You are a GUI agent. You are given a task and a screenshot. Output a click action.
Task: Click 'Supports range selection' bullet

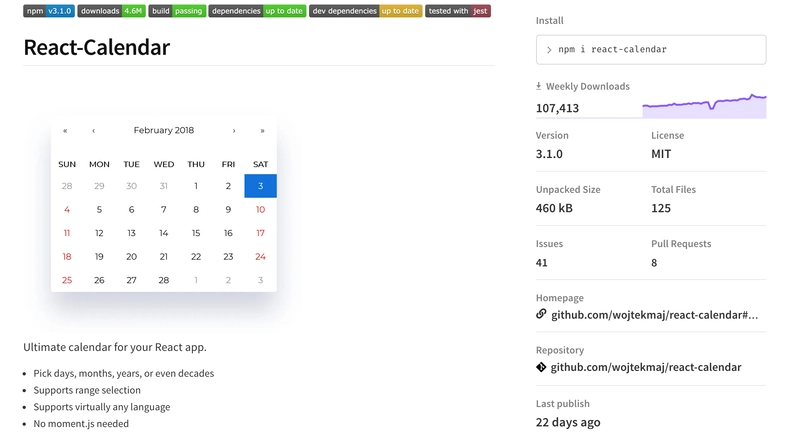coord(87,390)
